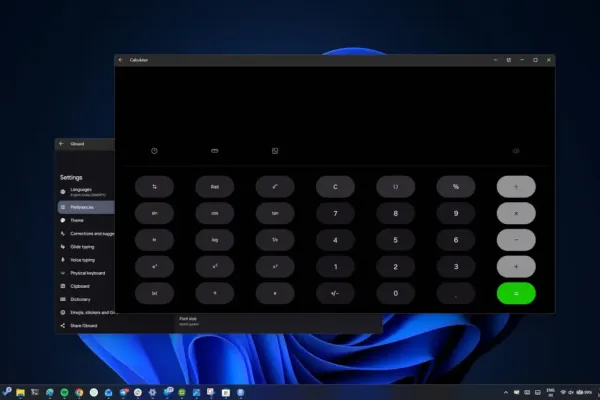Tap the ln function key
The width and height of the screenshot is (600, 400).
tap(154, 240)
